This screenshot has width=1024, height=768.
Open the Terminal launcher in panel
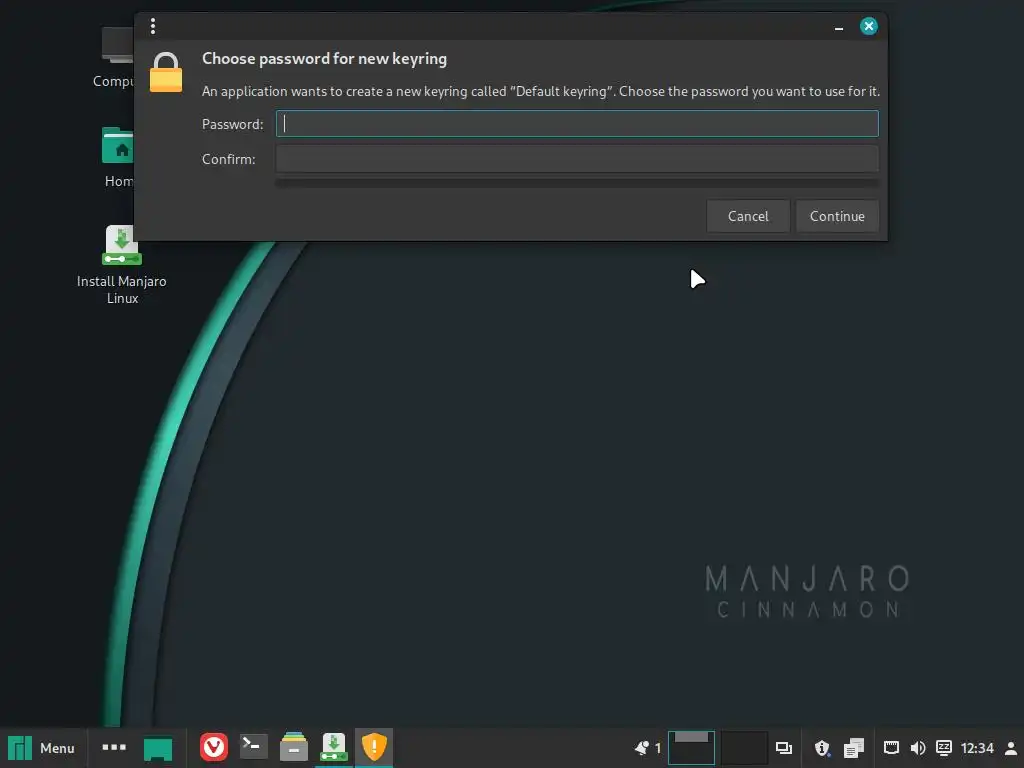point(253,747)
